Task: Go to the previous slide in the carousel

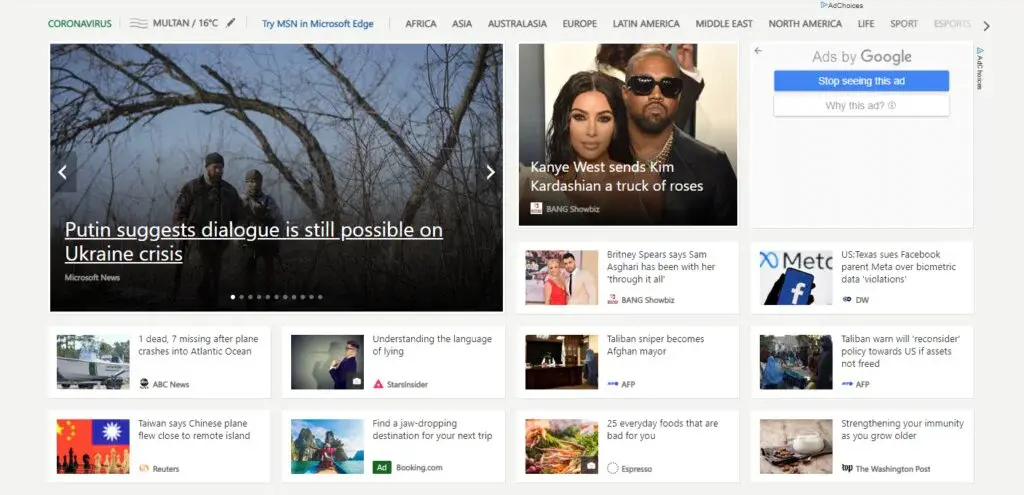Action: 63,172
